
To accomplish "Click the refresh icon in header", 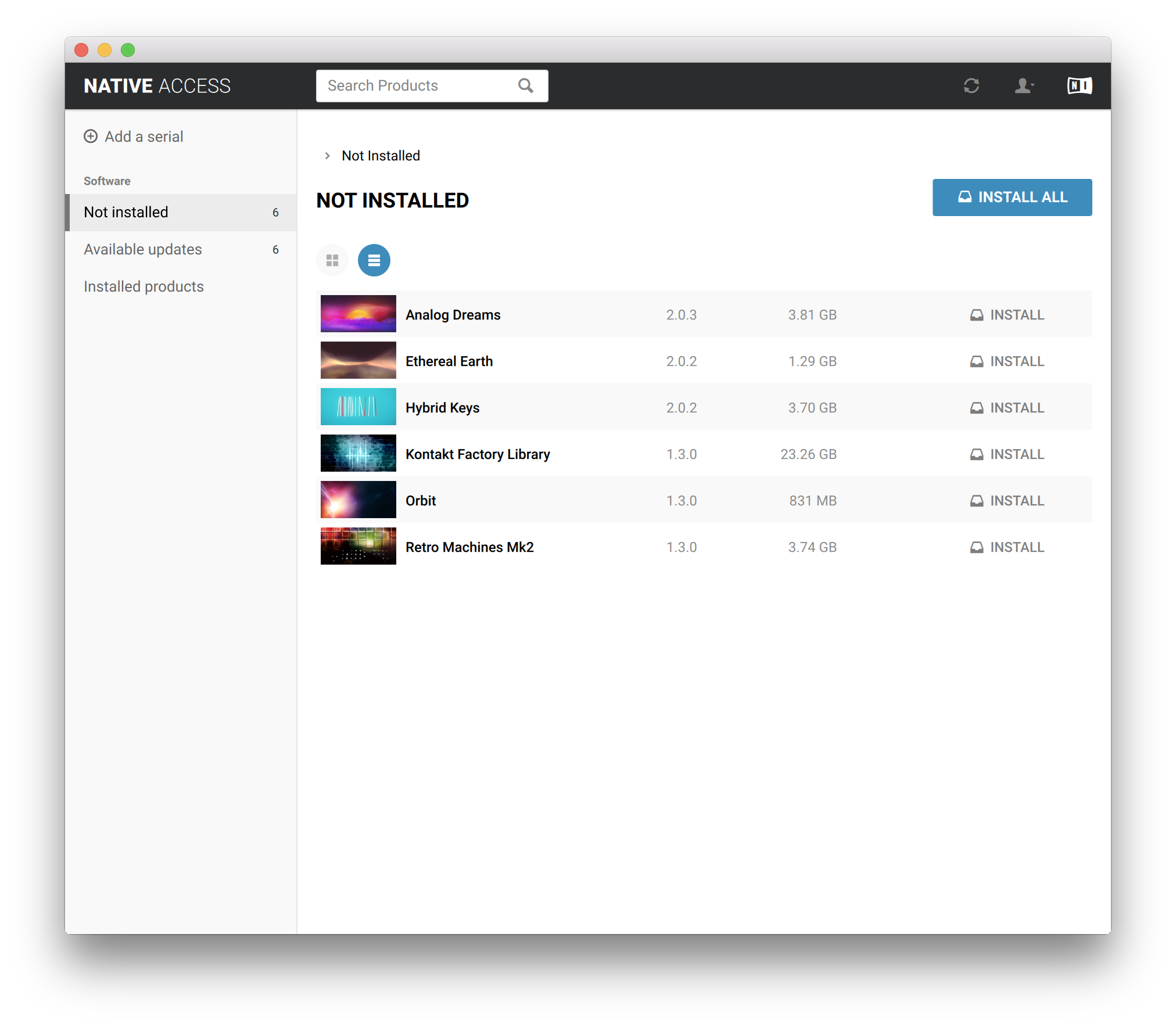I will click(971, 86).
